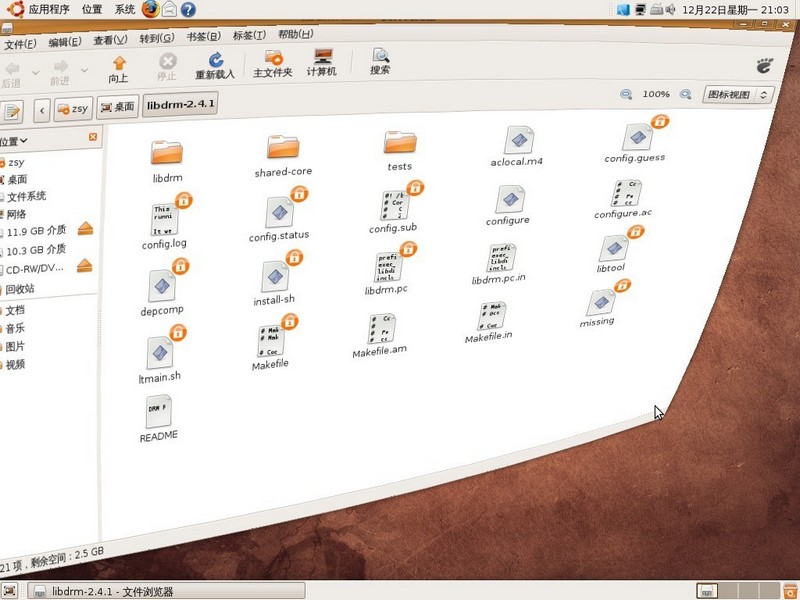Open the 书签(B) menu
Image resolution: width=800 pixels, height=600 pixels.
pos(203,37)
